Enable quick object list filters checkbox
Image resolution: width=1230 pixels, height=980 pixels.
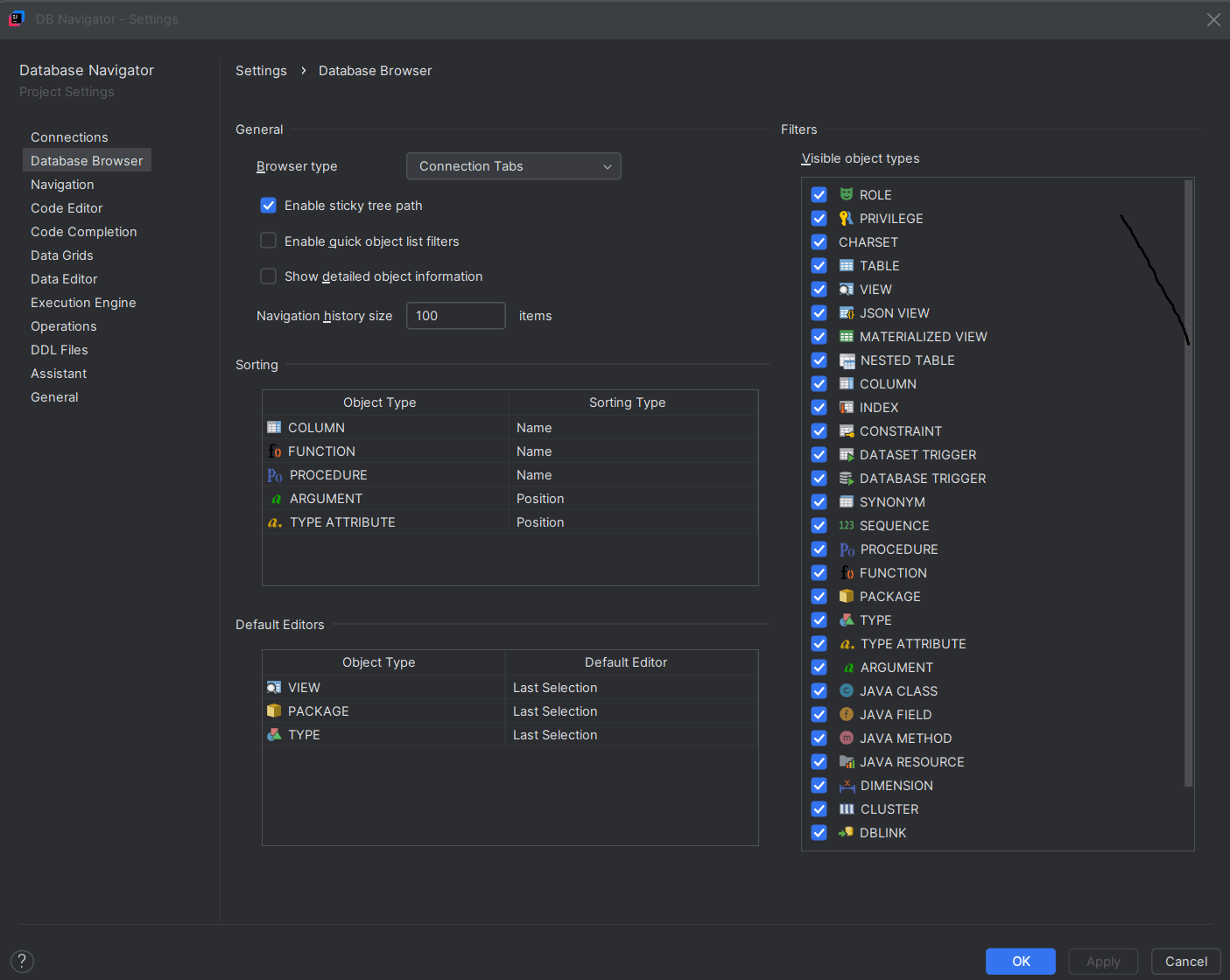click(x=269, y=241)
